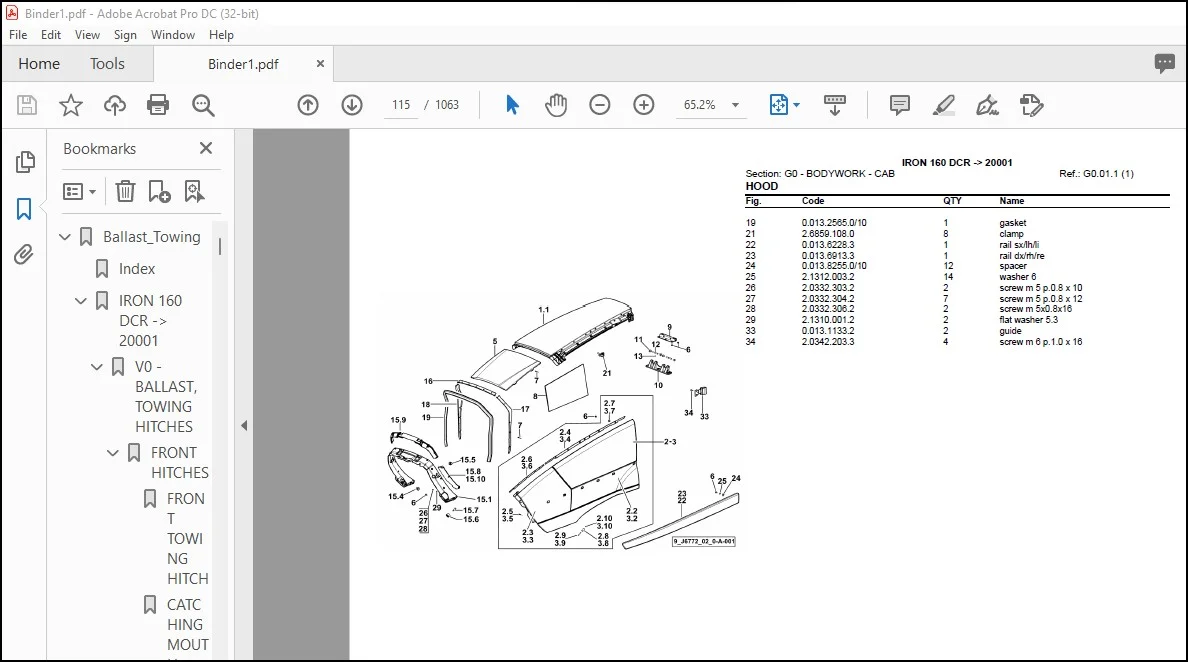
Task: Open the Attachments paperclip panel
Action: [x=24, y=254]
